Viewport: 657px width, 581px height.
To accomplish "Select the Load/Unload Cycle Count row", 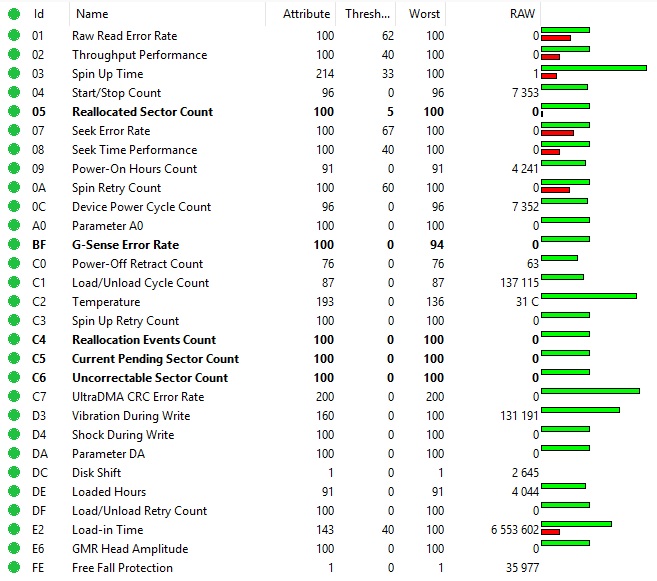I will pyautogui.click(x=140, y=283).
